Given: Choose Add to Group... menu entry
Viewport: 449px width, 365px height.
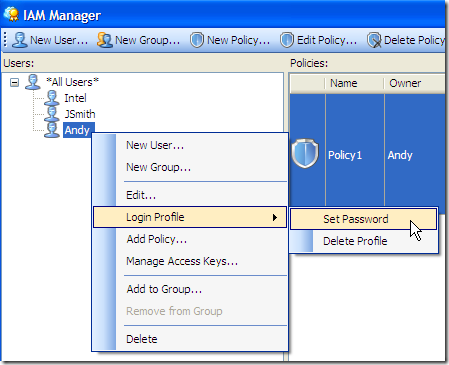Looking at the screenshot, I should [x=190, y=289].
